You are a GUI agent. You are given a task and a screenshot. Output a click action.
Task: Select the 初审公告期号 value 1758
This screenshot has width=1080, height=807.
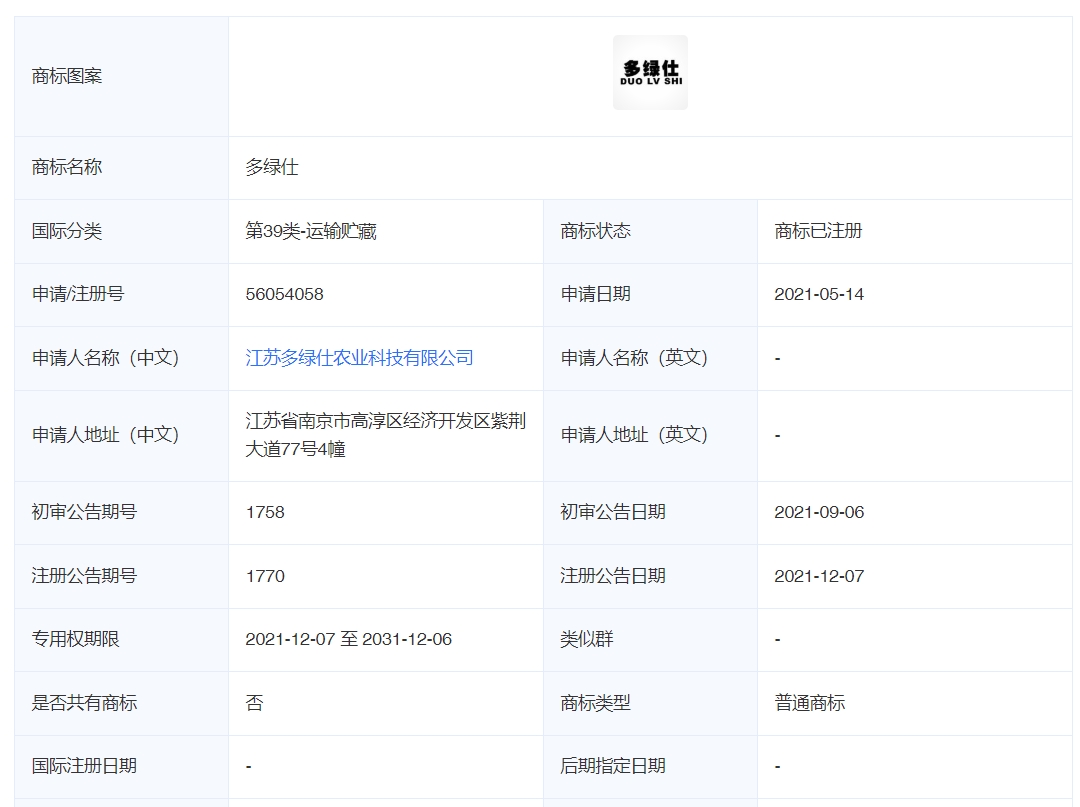[263, 512]
